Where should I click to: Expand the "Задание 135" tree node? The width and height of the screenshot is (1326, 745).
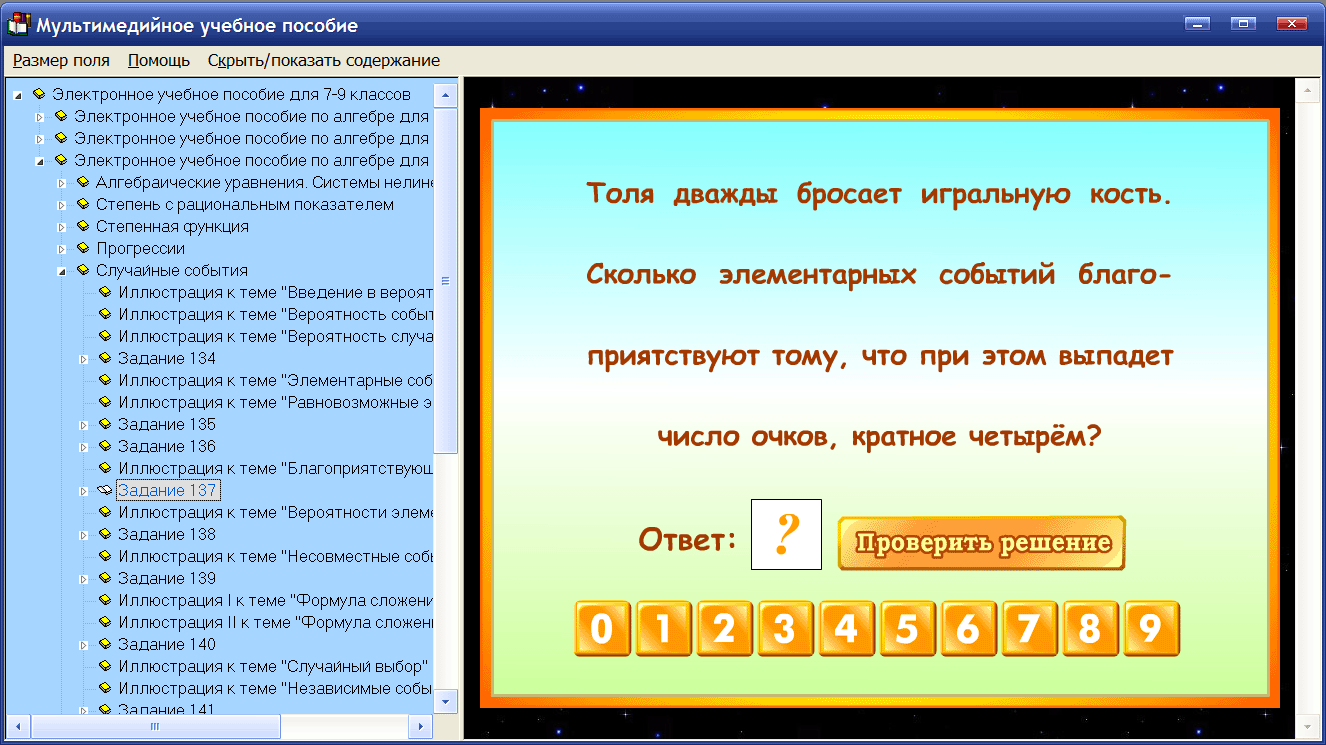84,424
